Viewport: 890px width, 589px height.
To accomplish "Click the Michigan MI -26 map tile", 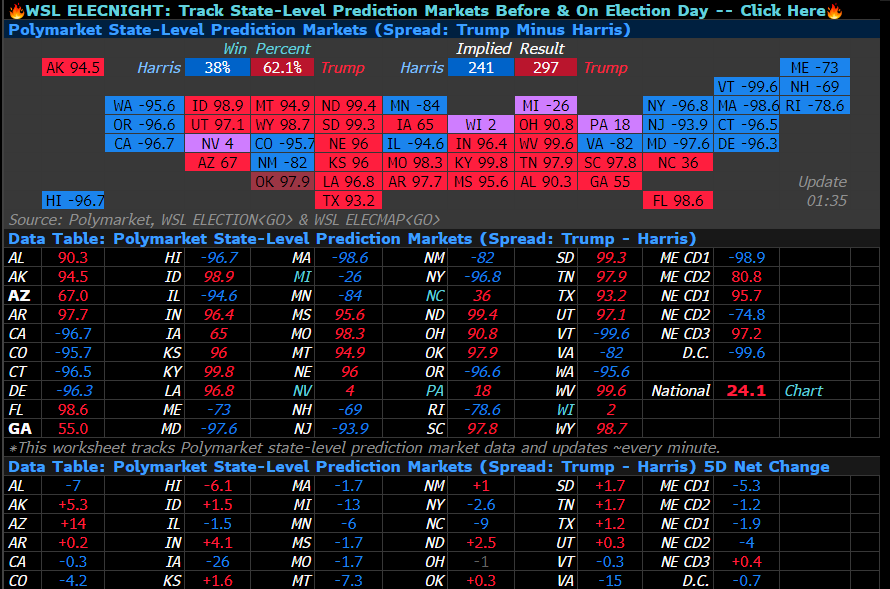I will (545, 106).
